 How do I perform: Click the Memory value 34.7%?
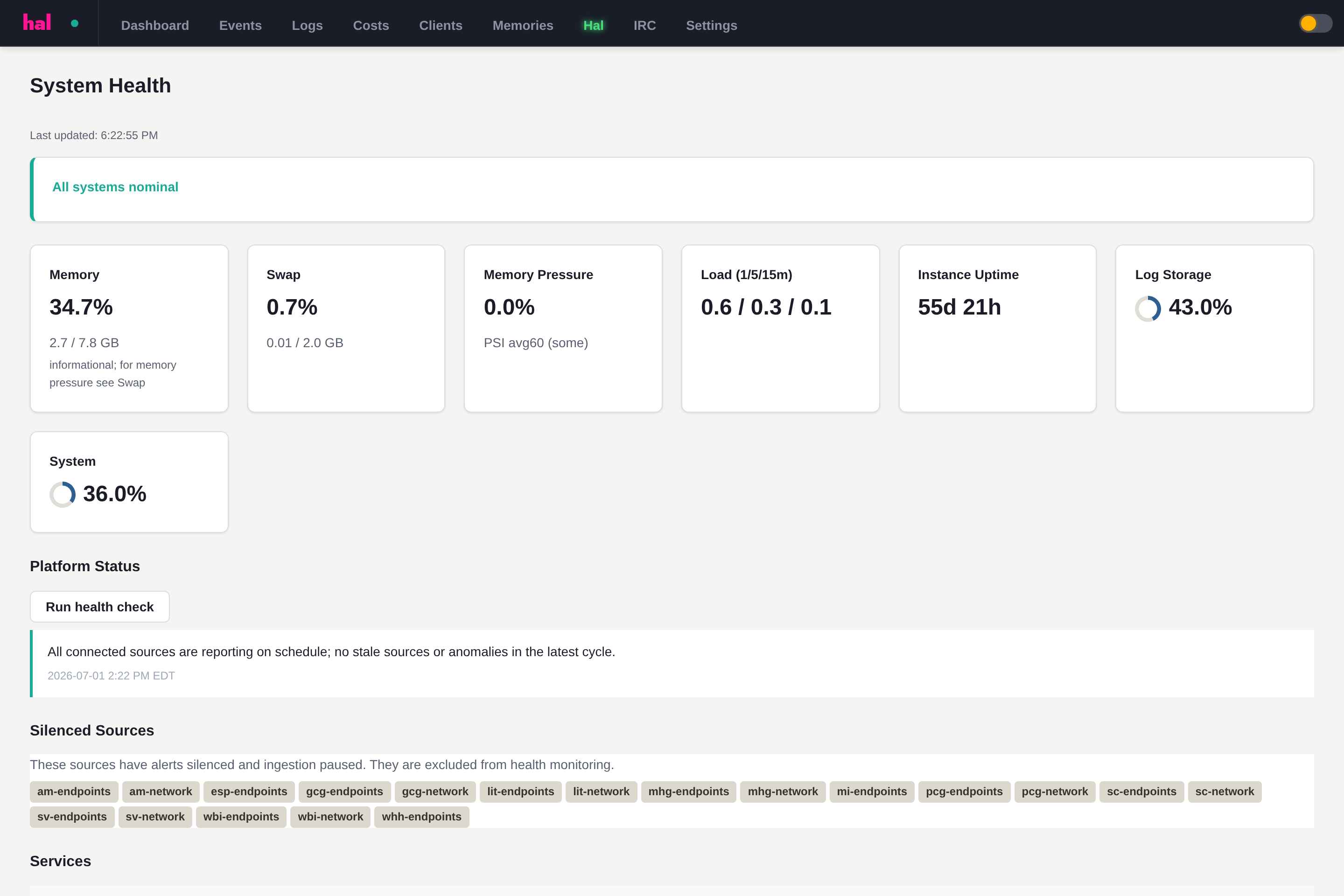pyautogui.click(x=81, y=307)
